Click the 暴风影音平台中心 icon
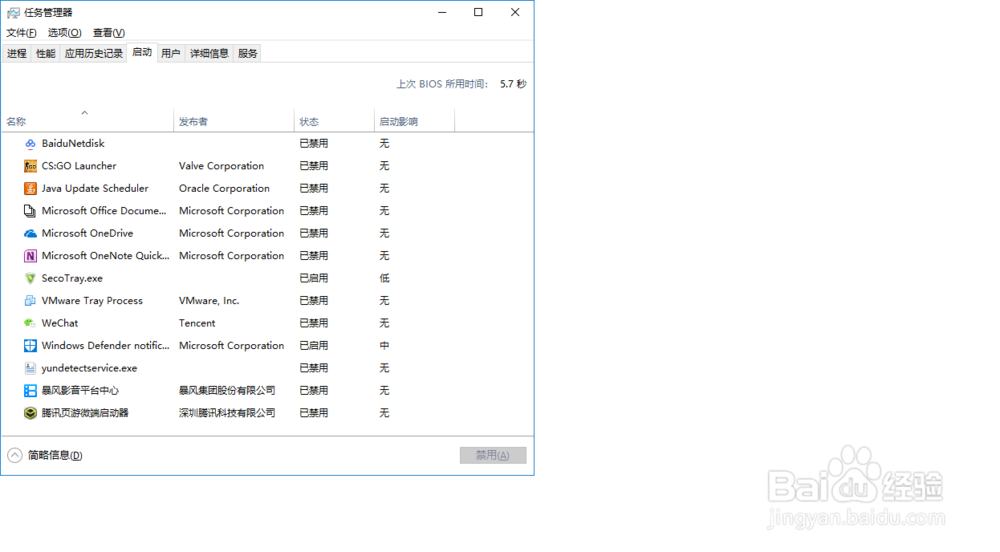This screenshot has width=1000, height=552. pos(30,391)
